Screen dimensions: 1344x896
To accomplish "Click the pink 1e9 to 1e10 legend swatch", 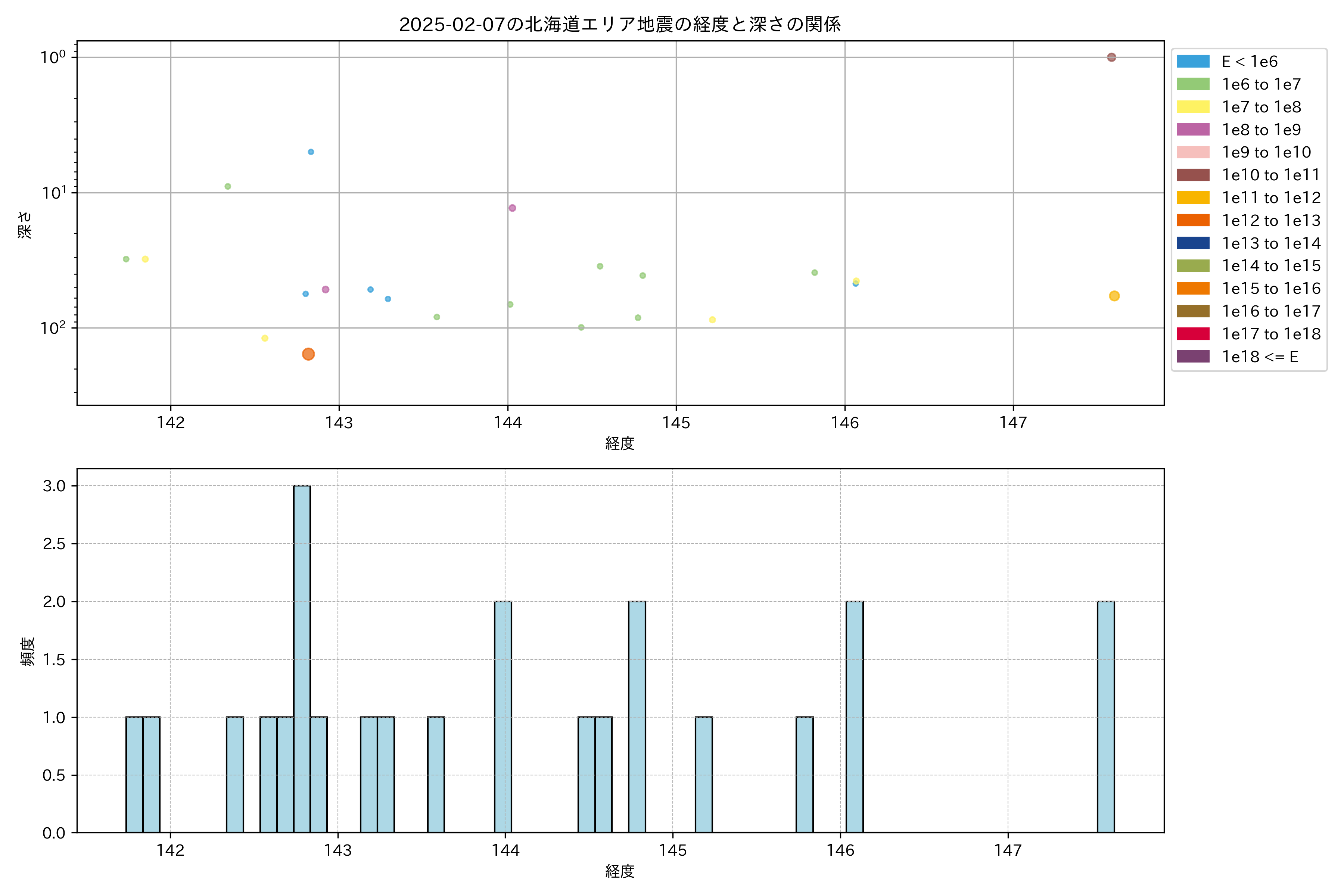I will click(x=1192, y=152).
